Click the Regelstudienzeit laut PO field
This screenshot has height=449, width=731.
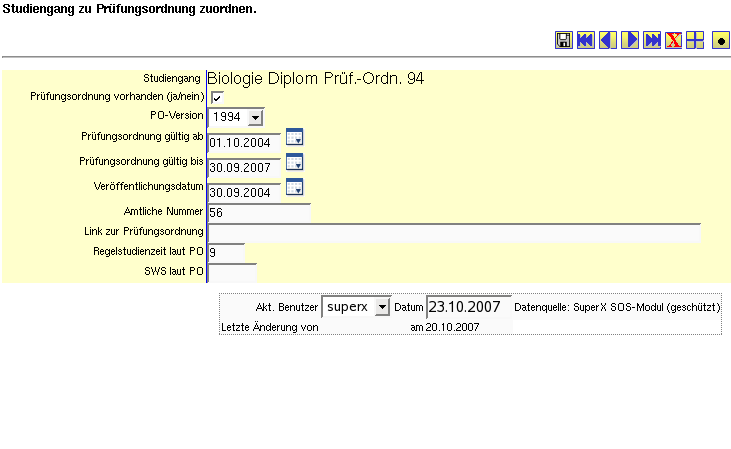226,253
